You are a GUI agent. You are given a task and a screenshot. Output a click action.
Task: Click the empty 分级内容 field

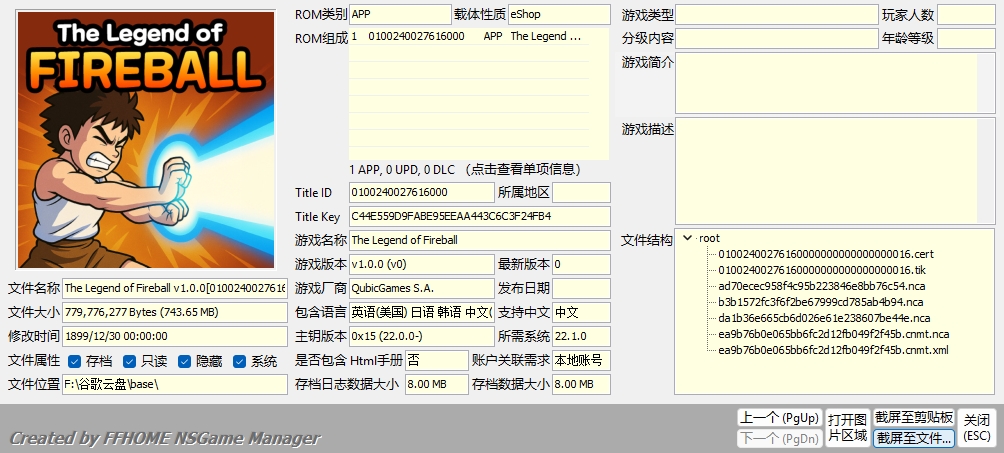click(x=777, y=38)
